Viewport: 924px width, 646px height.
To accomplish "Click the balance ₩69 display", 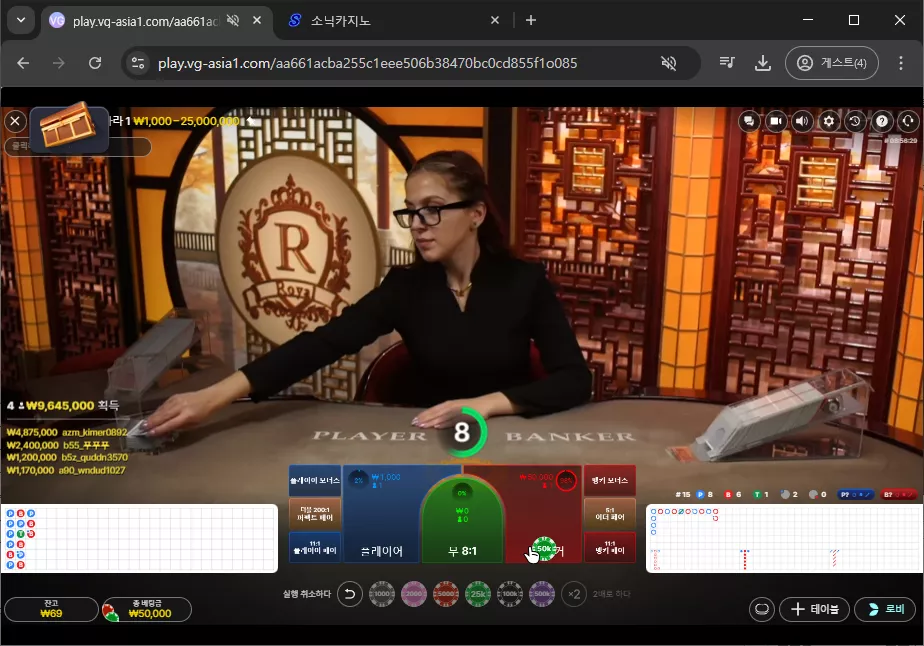I will 51,609.
